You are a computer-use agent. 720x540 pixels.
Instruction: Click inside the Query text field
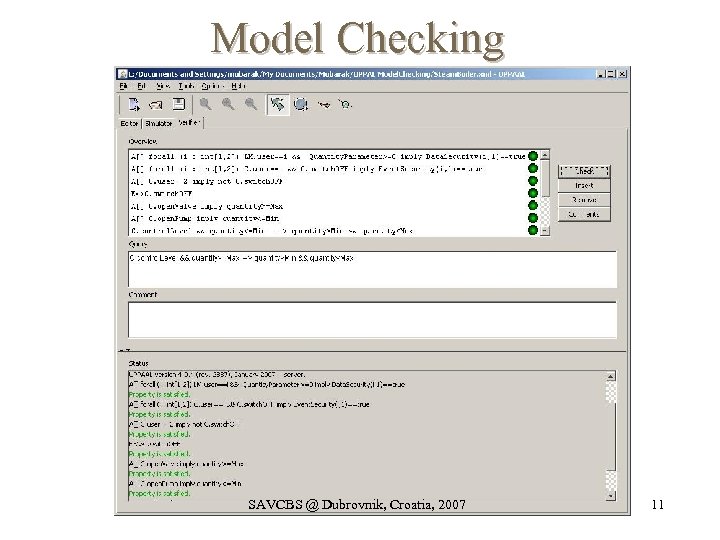pyautogui.click(x=372, y=270)
